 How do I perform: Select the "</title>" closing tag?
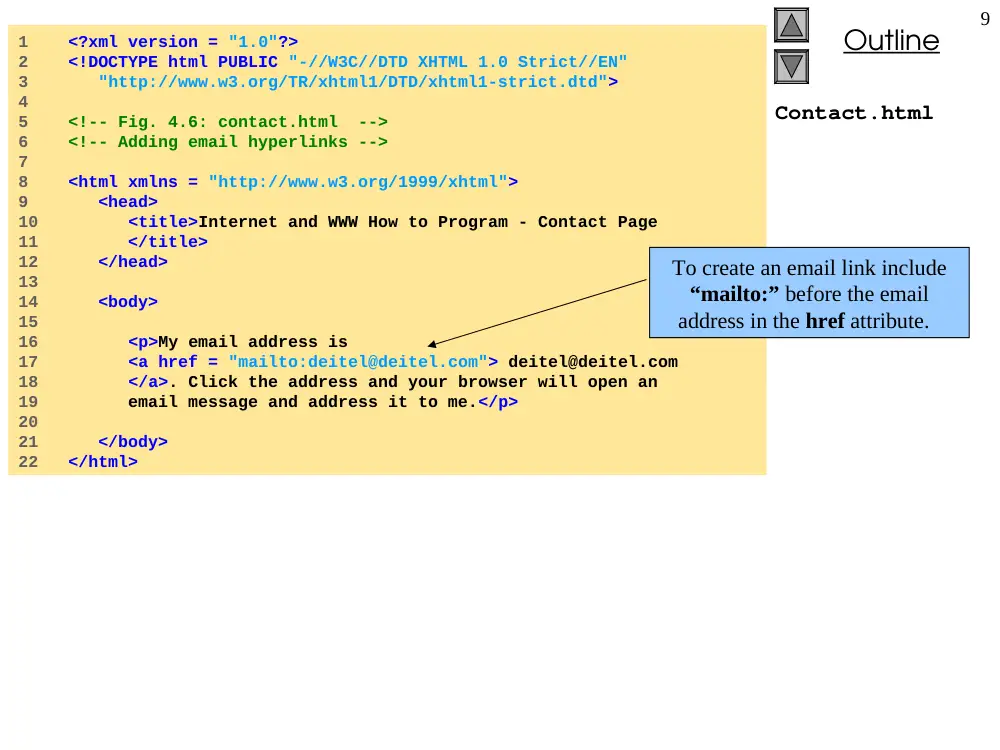click(x=168, y=242)
